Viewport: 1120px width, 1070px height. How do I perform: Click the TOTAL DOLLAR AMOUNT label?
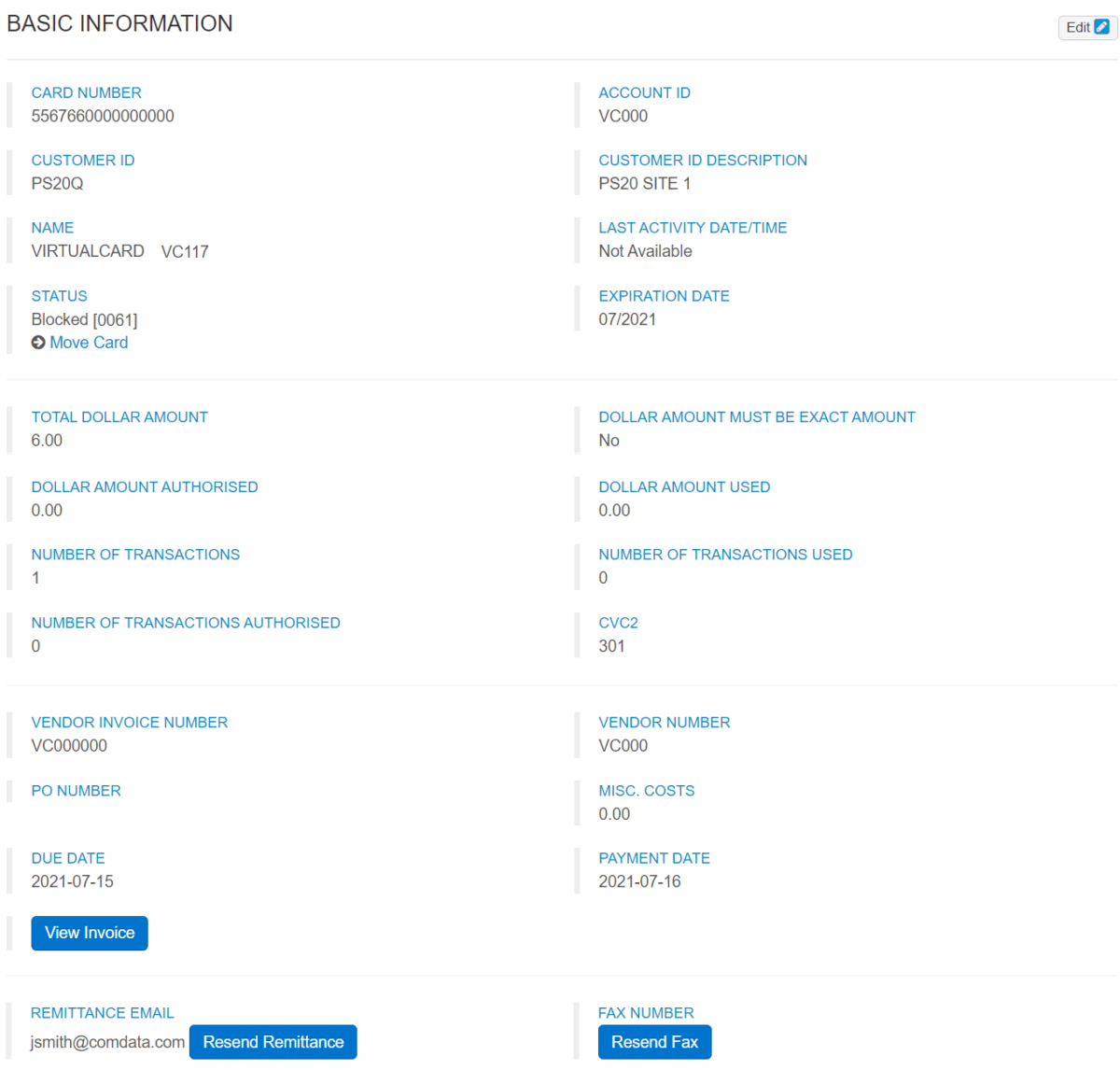tap(119, 416)
